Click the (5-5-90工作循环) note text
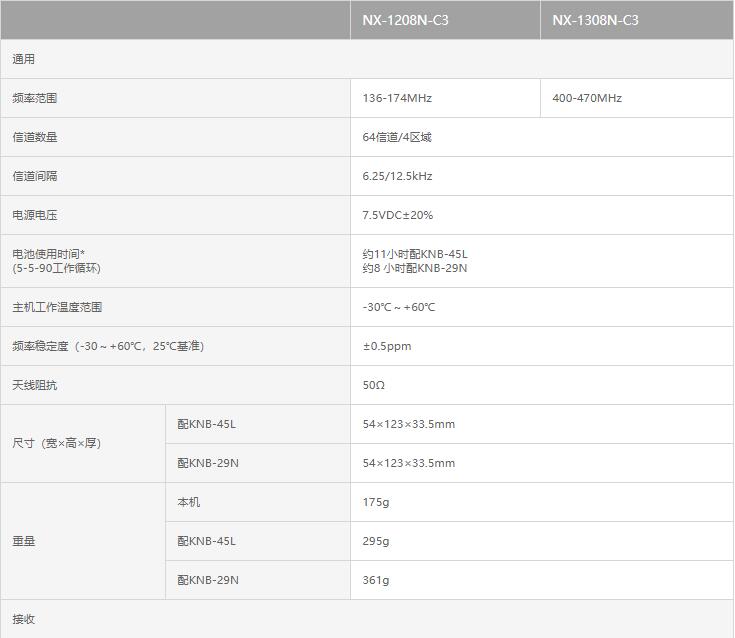 [x=56, y=268]
